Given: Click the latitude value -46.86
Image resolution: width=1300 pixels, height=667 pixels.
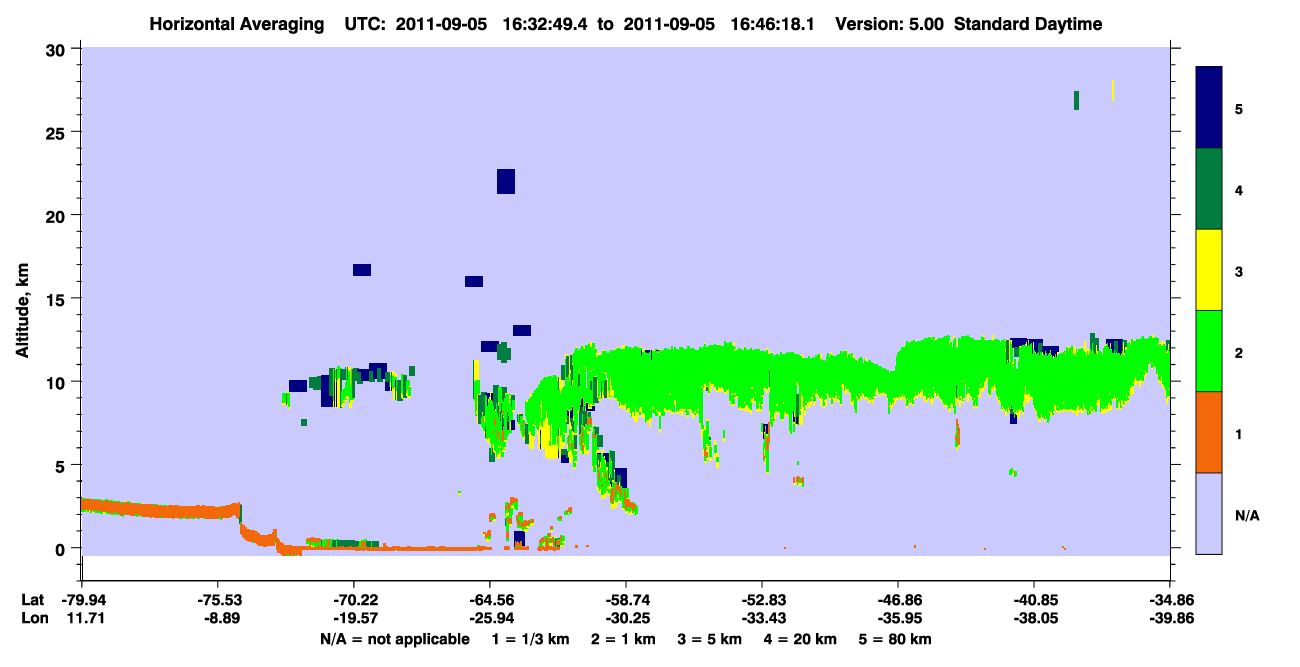Looking at the screenshot, I should (x=898, y=600).
